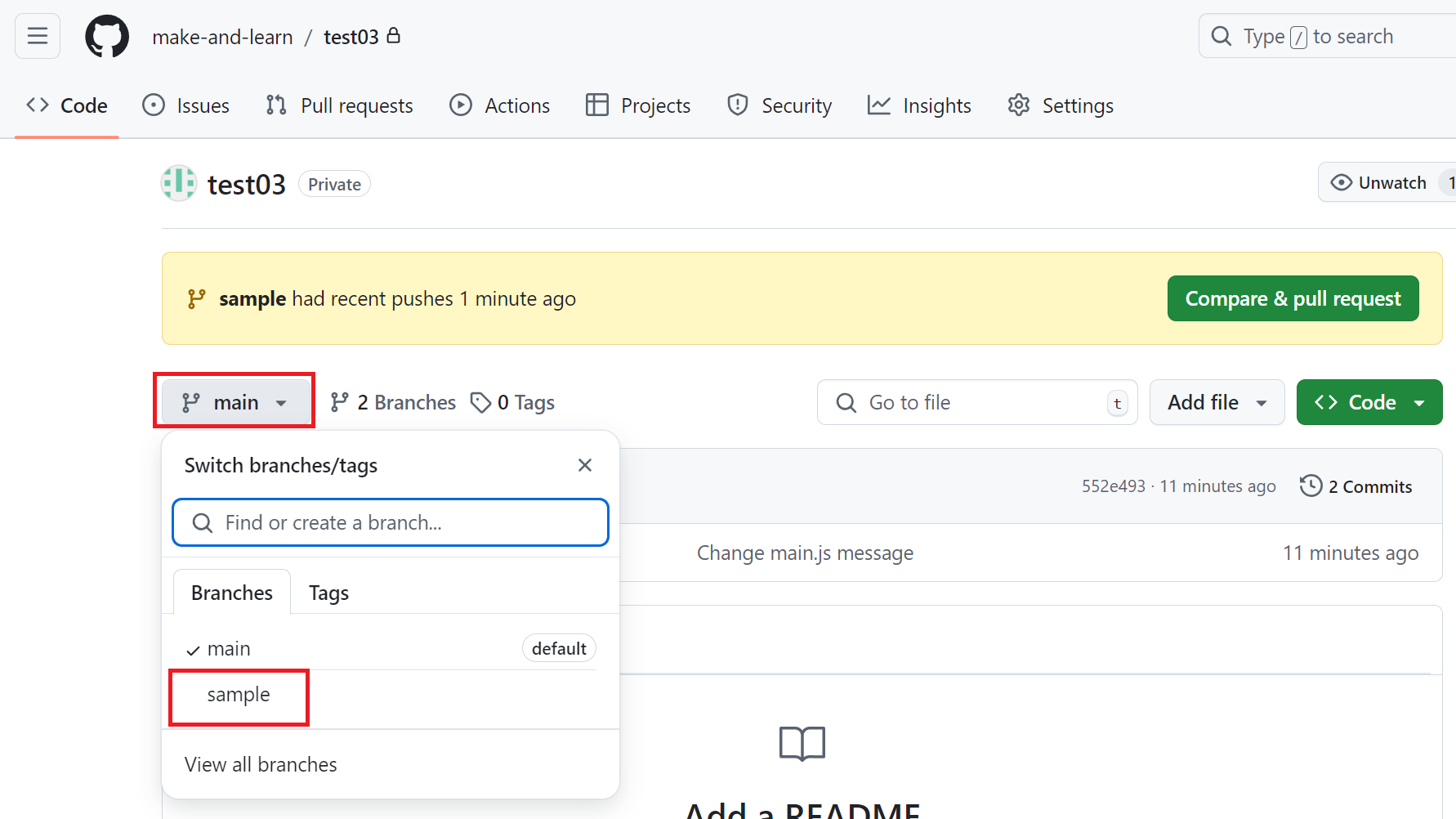This screenshot has width=1456, height=819.
Task: Open the Projects tab
Action: (x=638, y=105)
